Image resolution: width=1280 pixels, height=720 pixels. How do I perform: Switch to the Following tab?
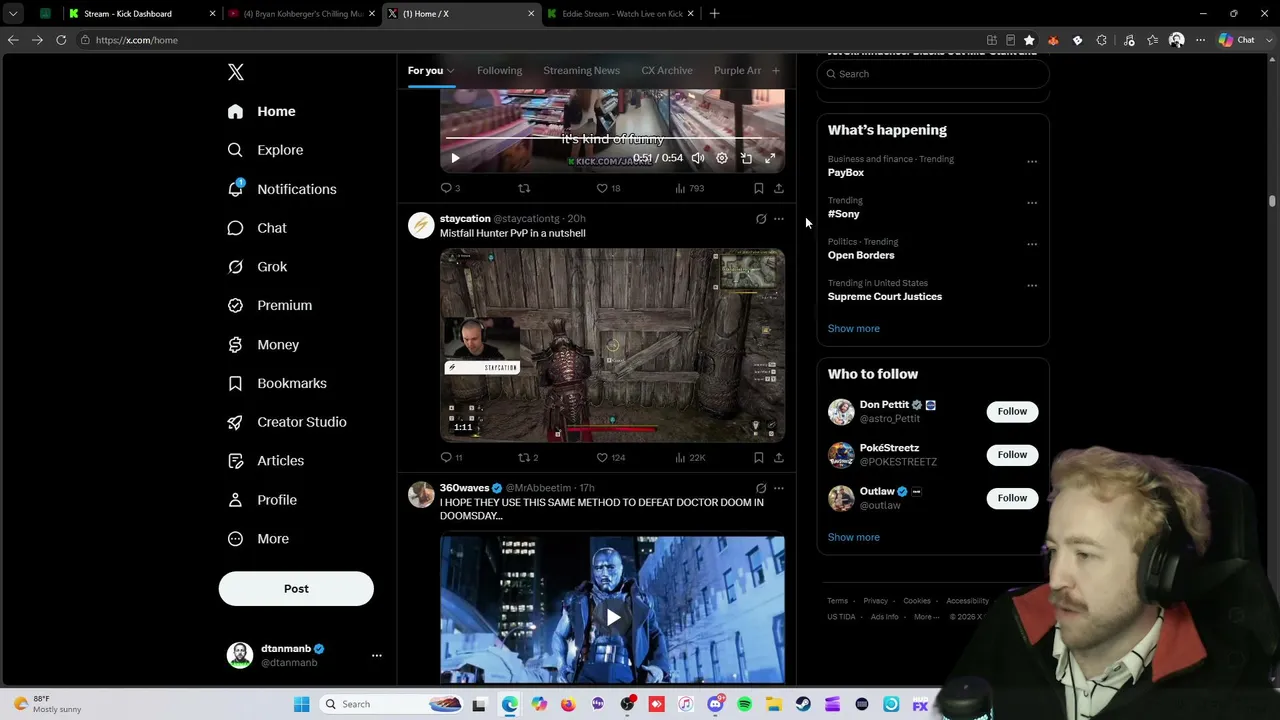pos(499,71)
